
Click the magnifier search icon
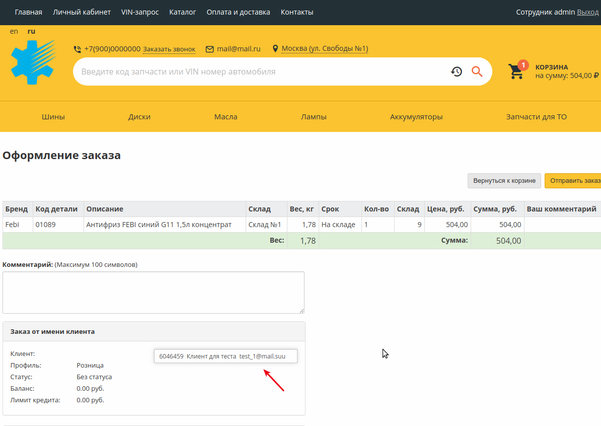[x=477, y=72]
